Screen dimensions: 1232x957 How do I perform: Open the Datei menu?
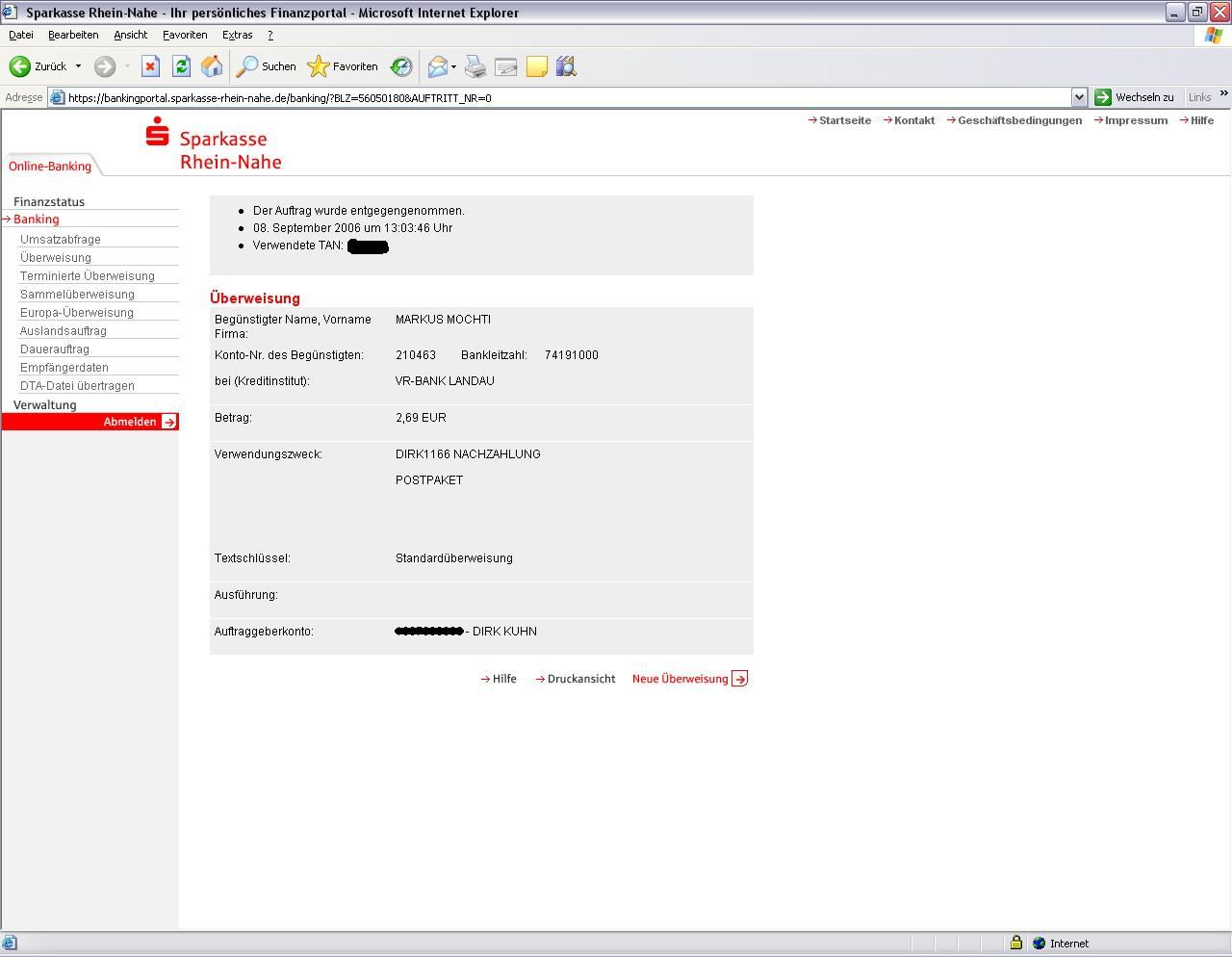coord(20,35)
